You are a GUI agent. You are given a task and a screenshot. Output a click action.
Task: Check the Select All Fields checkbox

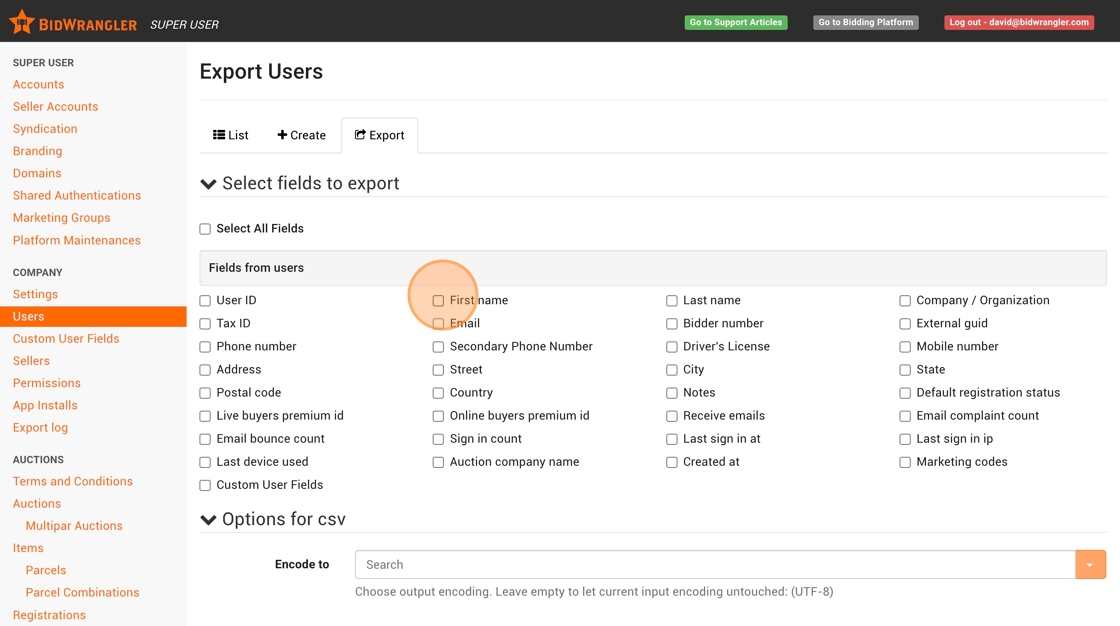point(205,229)
